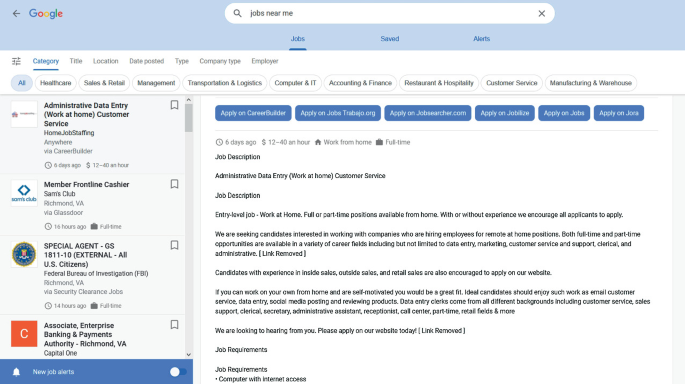Filter by Manufacturing & Warehouse chip
The height and width of the screenshot is (384, 685).
591,83
